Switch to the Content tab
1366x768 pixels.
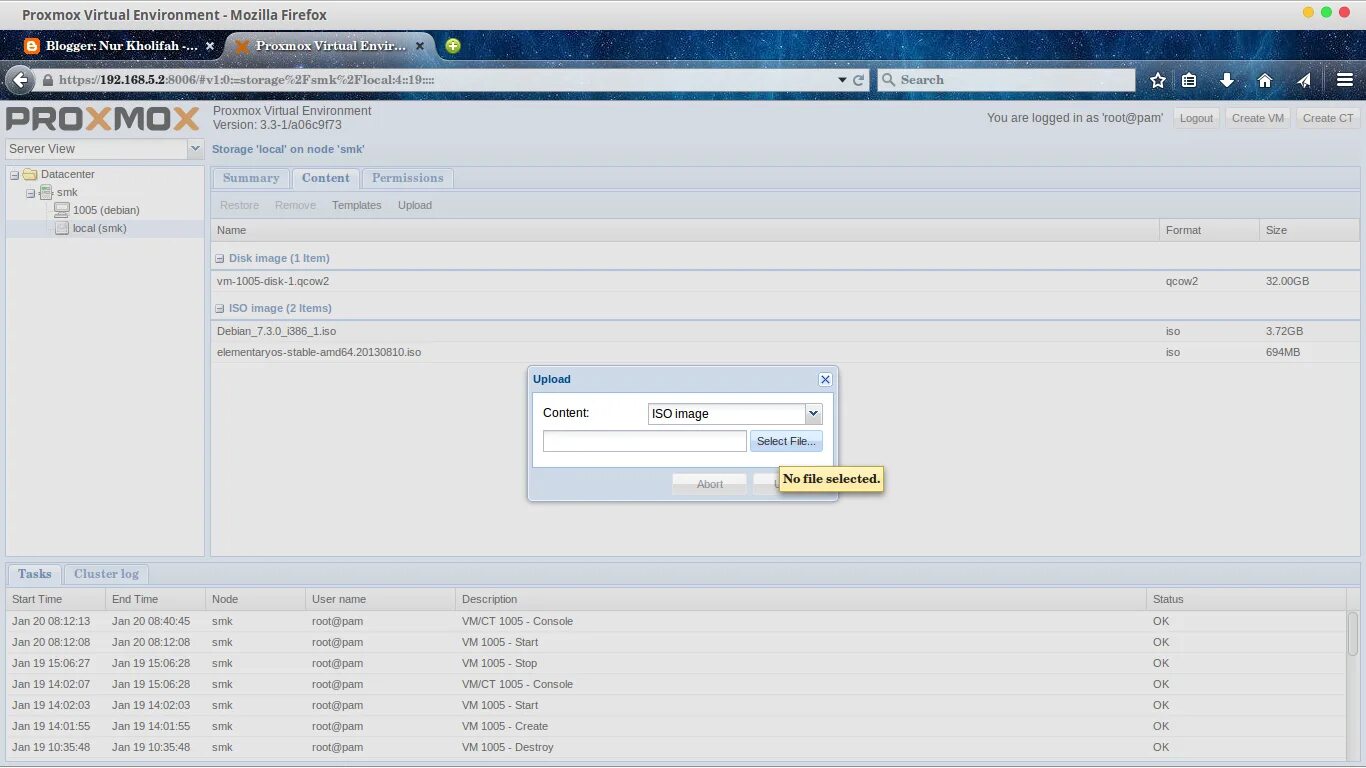326,178
